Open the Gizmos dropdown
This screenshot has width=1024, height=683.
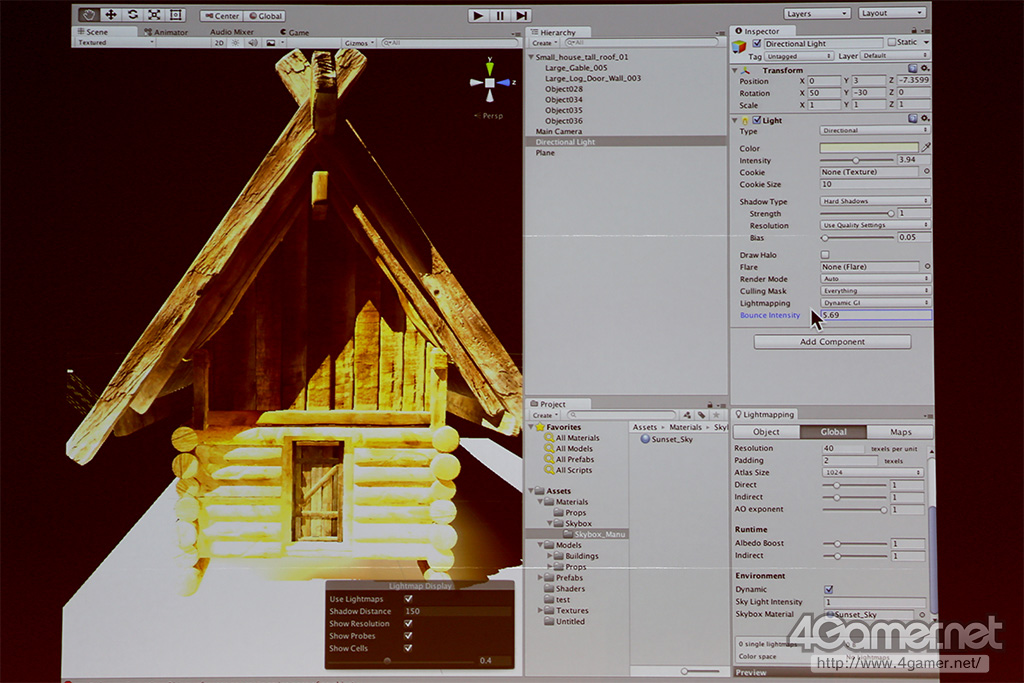(x=359, y=43)
